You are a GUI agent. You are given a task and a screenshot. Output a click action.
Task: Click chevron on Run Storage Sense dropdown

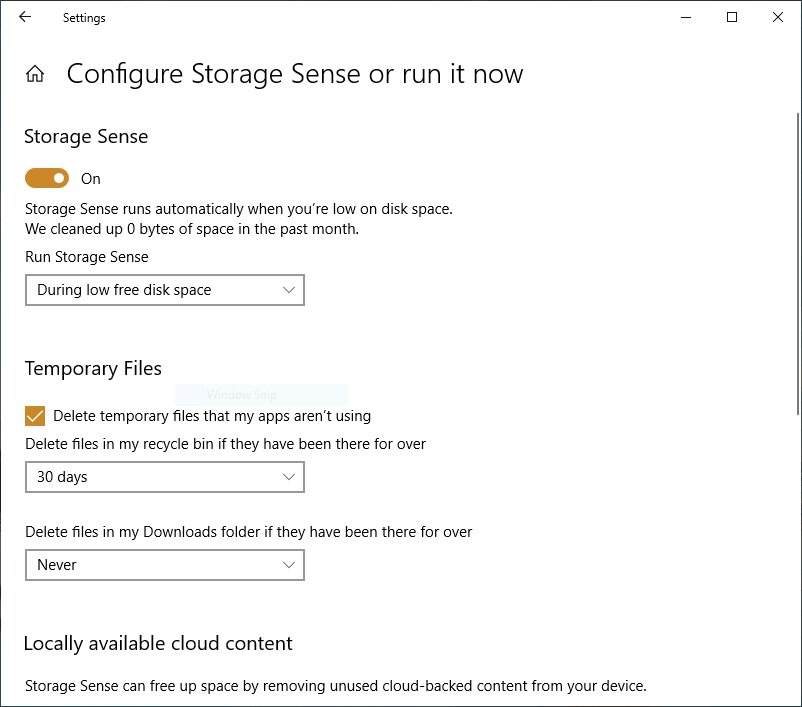tap(289, 290)
